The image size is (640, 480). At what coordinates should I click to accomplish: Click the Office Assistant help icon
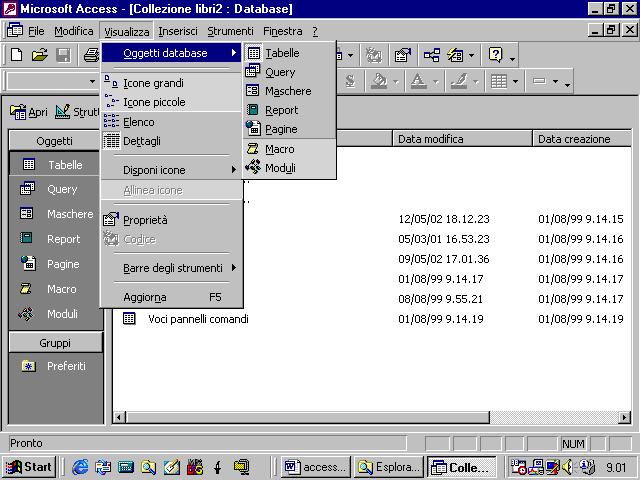pos(496,55)
